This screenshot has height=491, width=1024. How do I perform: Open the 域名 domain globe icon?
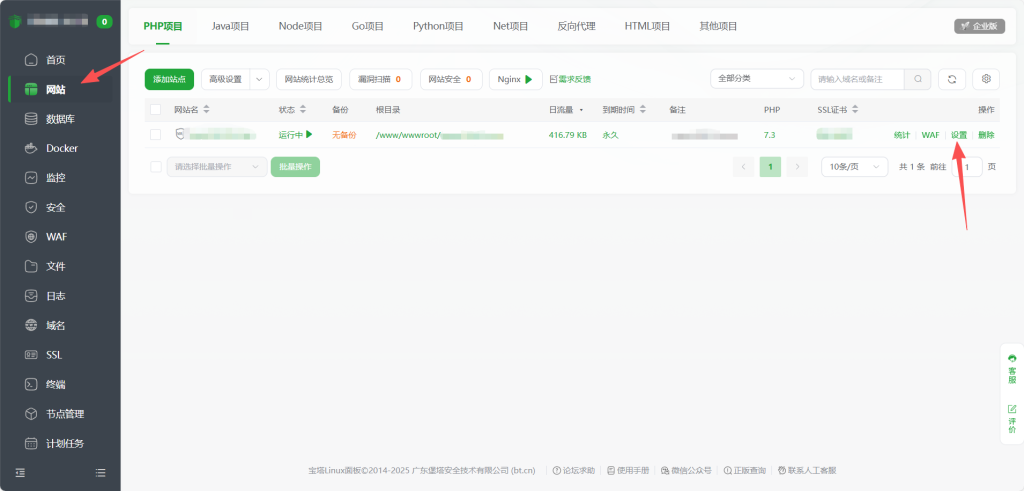[31, 325]
